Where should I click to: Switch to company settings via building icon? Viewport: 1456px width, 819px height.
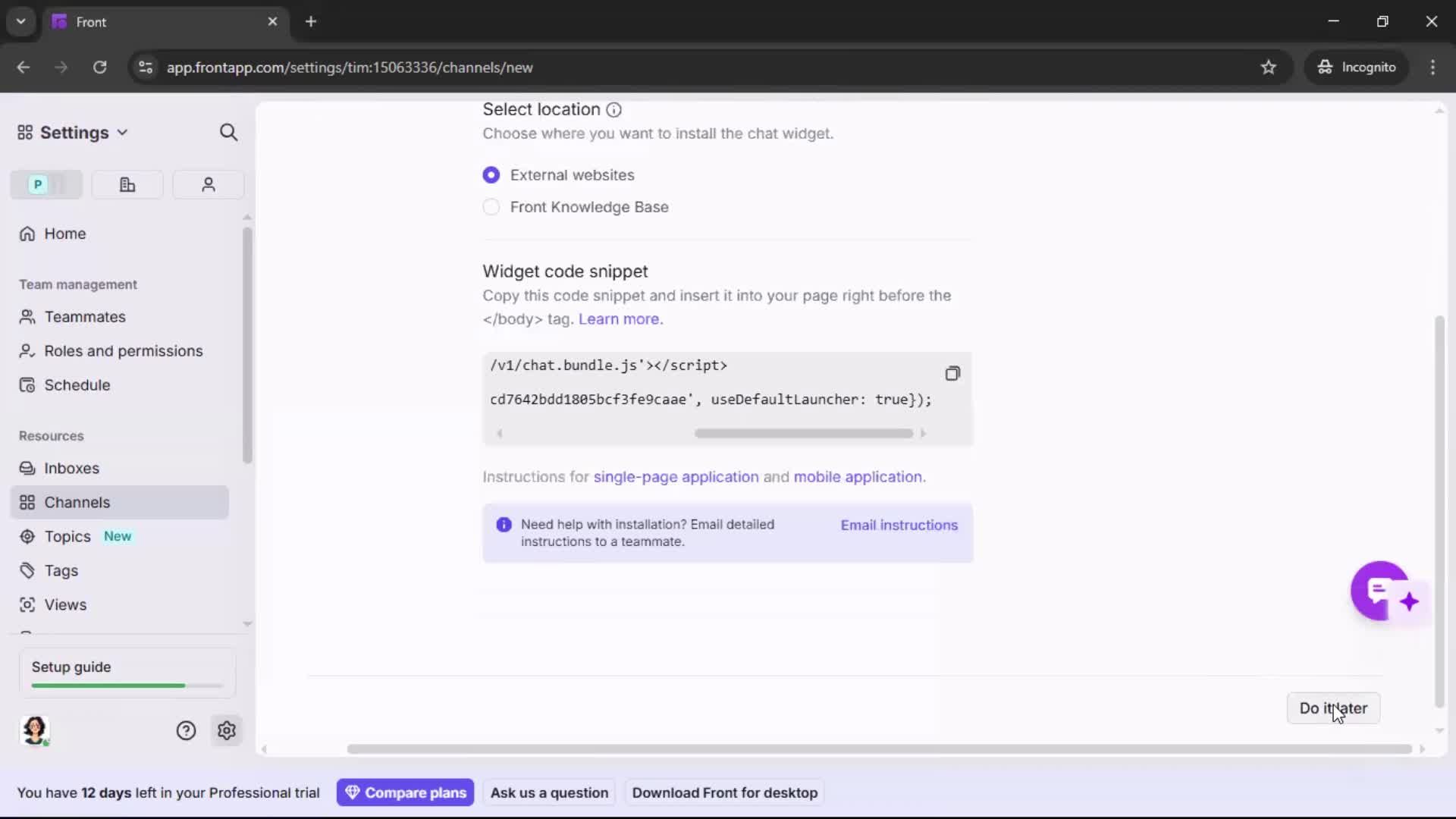127,184
